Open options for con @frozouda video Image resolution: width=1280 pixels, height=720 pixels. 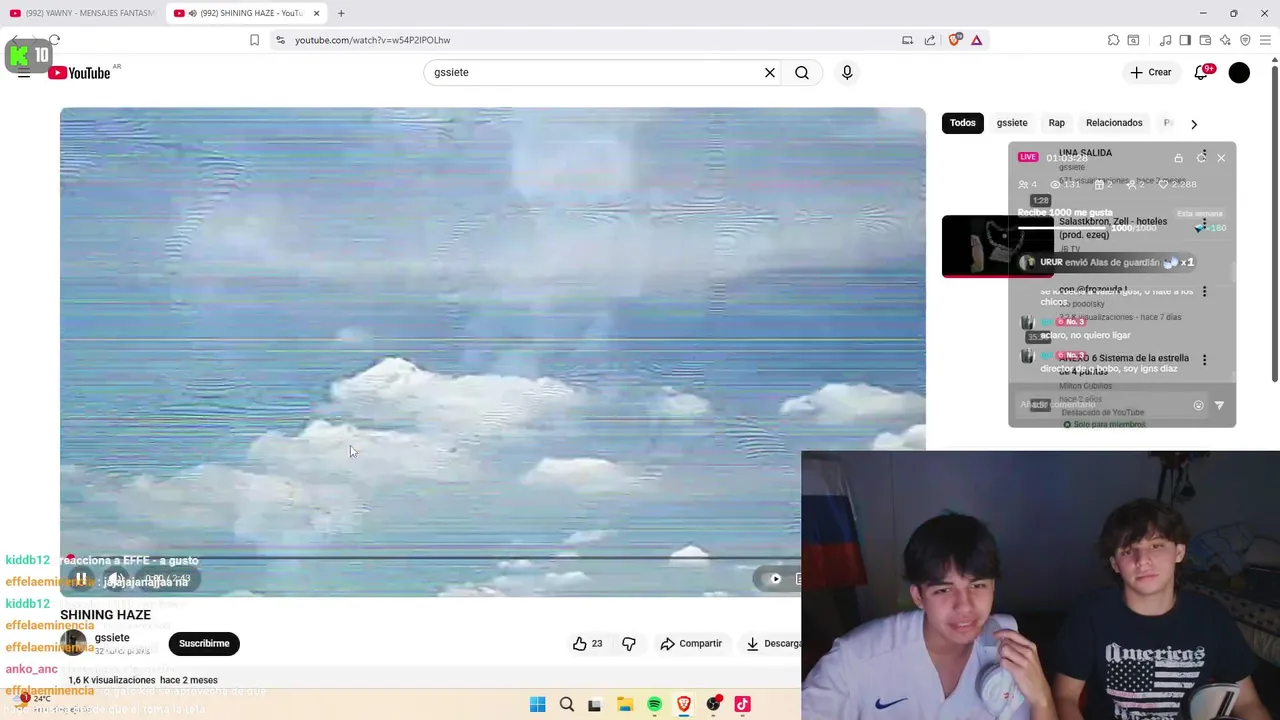point(1204,291)
